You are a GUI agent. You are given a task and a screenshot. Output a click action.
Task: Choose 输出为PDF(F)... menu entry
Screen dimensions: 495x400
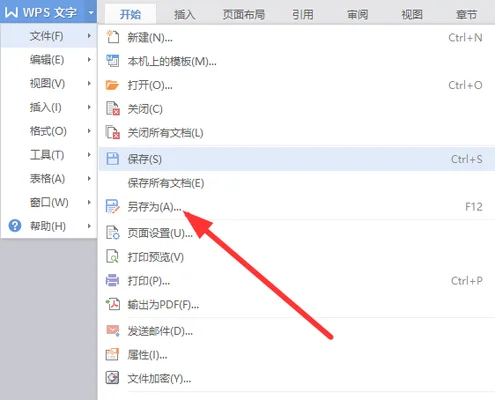297,304
